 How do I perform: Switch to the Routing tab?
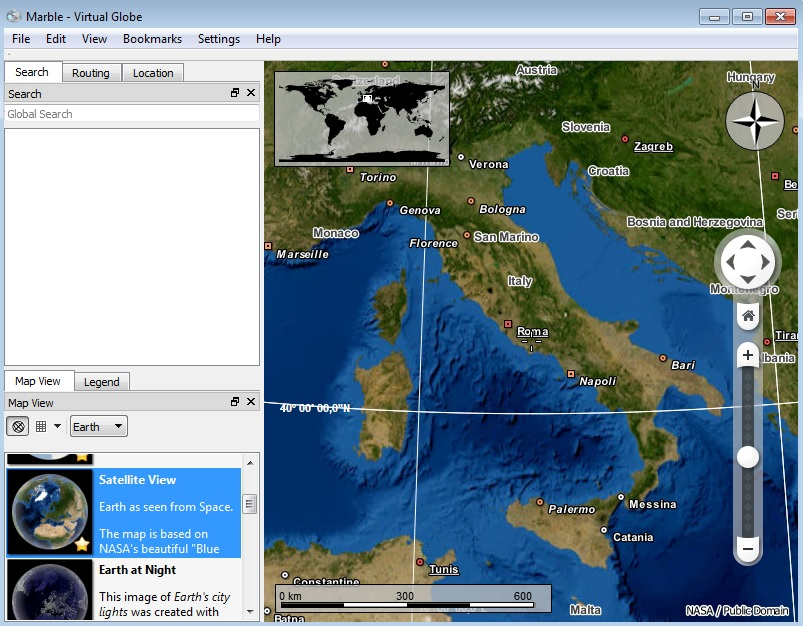[91, 73]
